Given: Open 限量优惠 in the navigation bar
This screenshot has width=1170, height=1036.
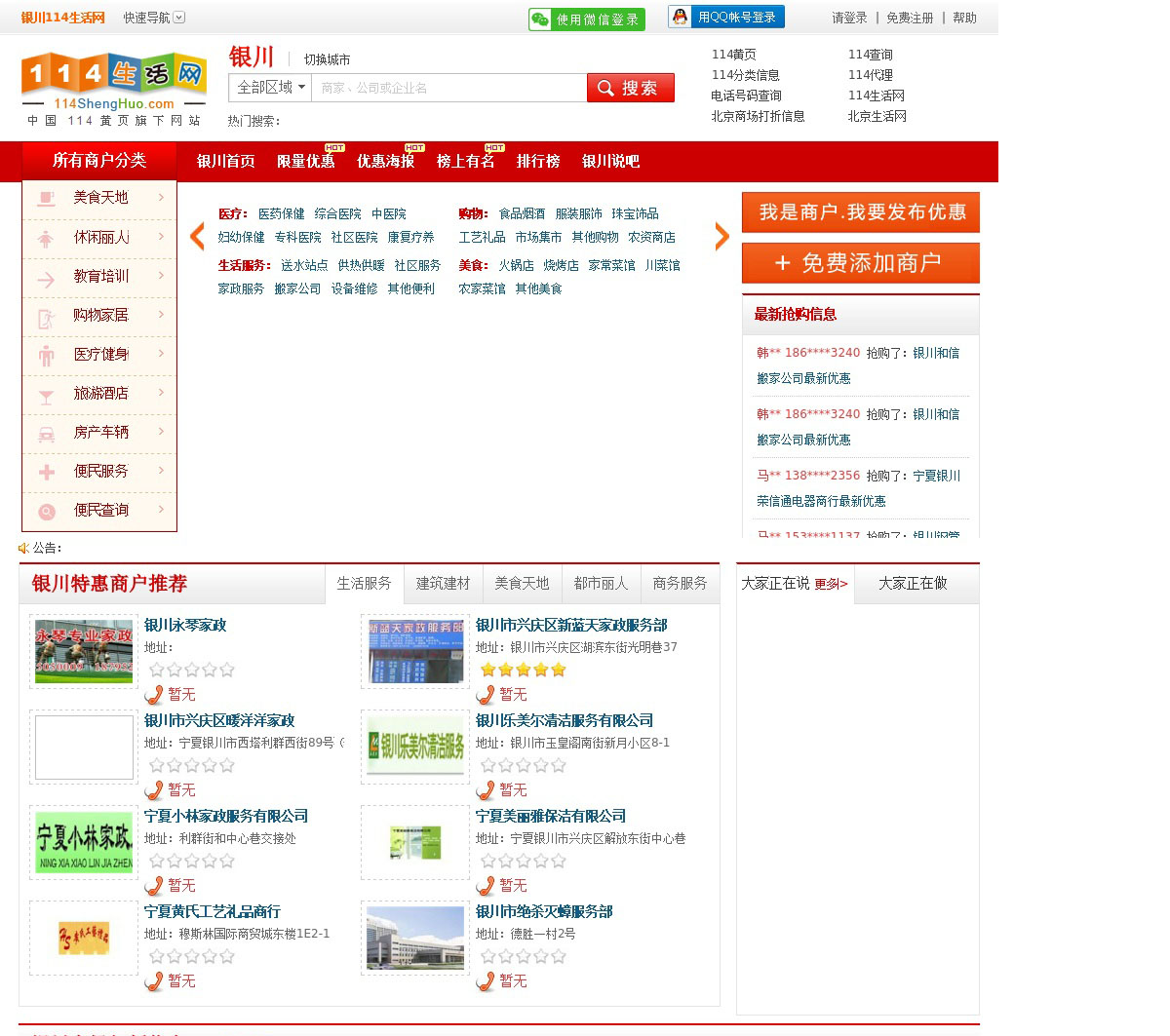Looking at the screenshot, I should point(305,162).
